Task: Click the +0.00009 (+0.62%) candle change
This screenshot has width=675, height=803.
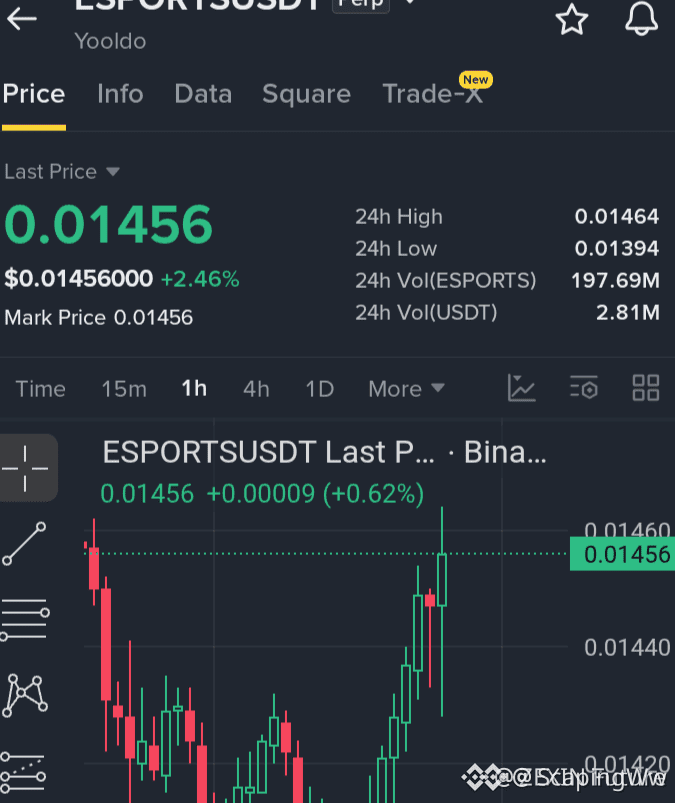Action: click(x=315, y=494)
